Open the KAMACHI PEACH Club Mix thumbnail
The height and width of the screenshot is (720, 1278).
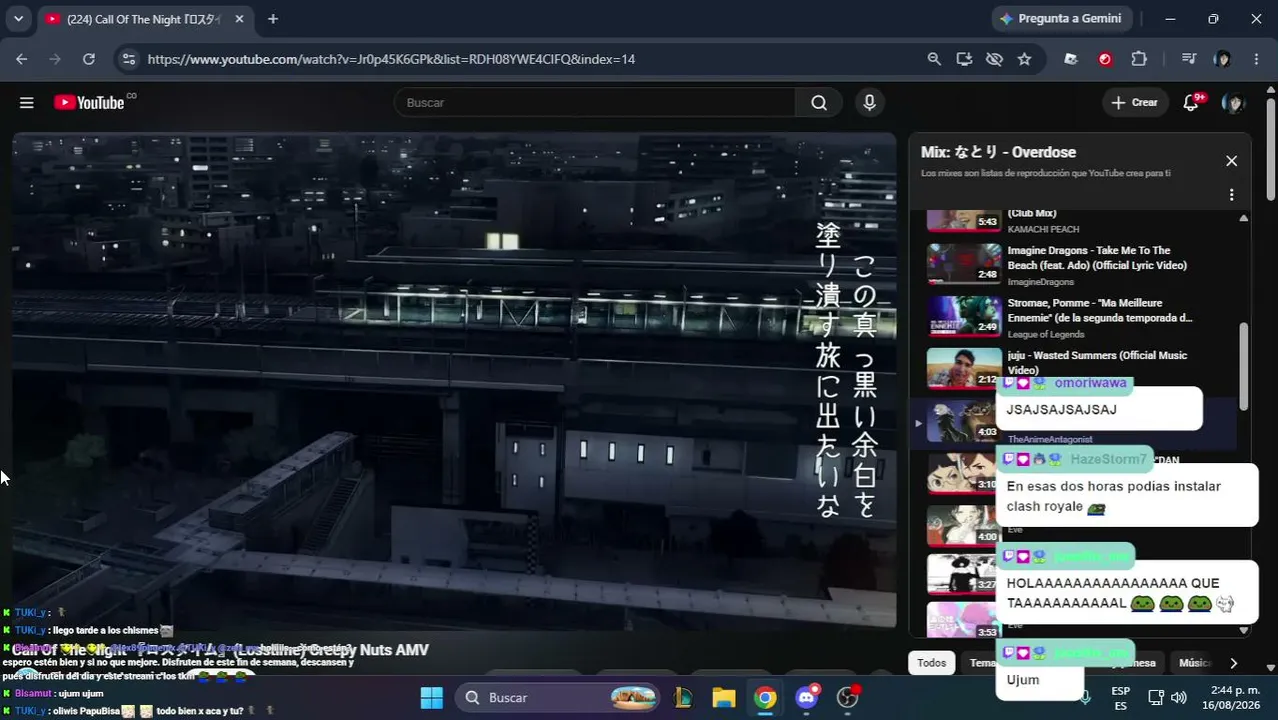964,220
